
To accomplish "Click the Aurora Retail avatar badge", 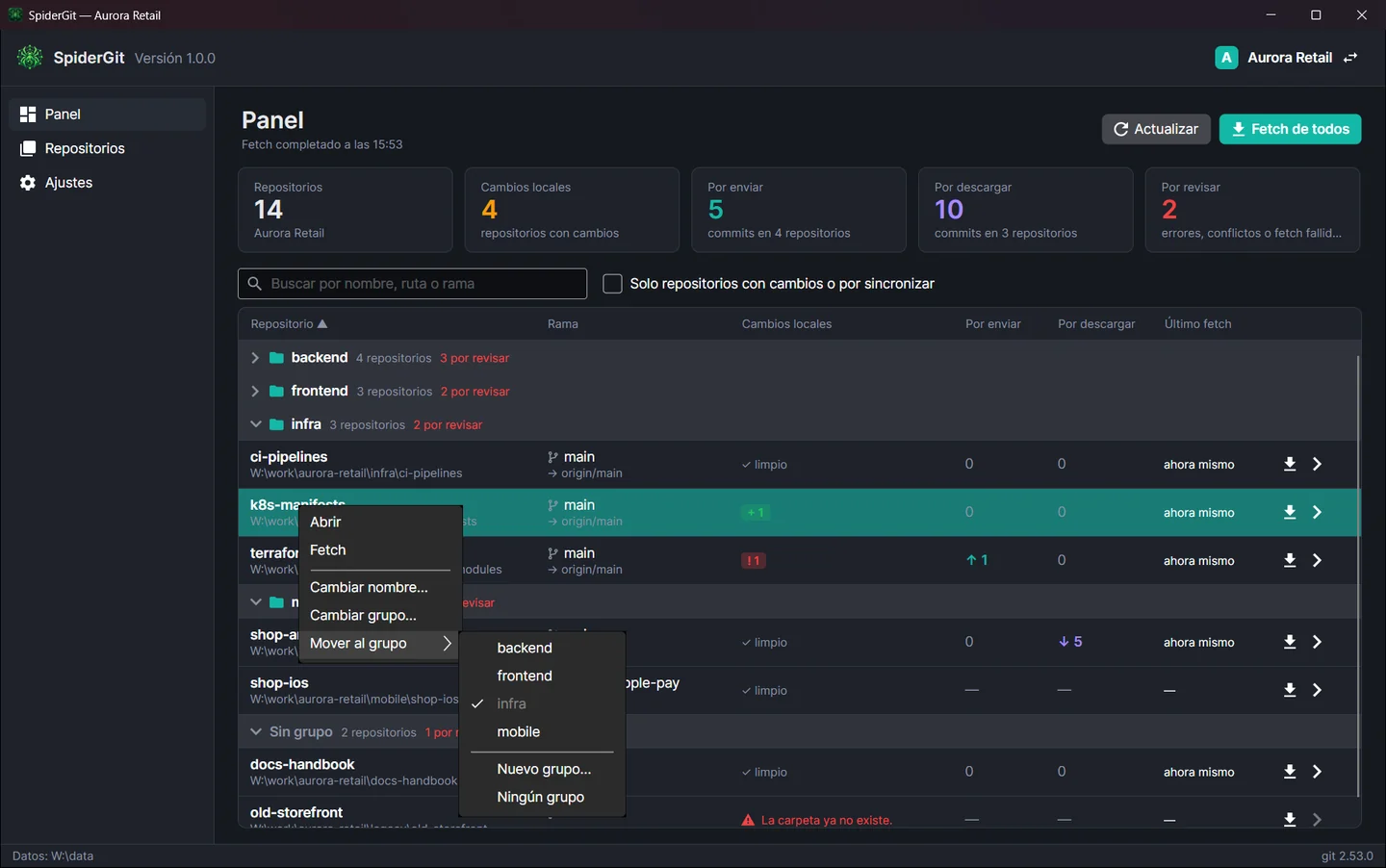I will (1226, 58).
